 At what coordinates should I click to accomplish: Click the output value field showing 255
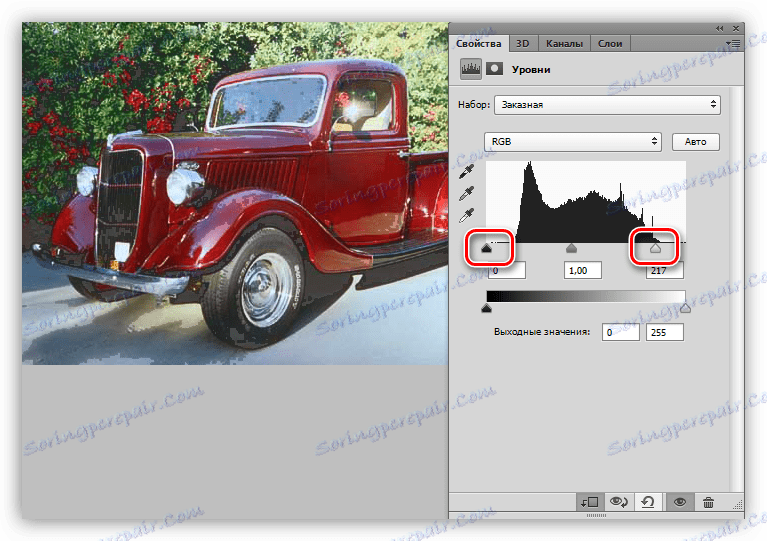coord(665,332)
